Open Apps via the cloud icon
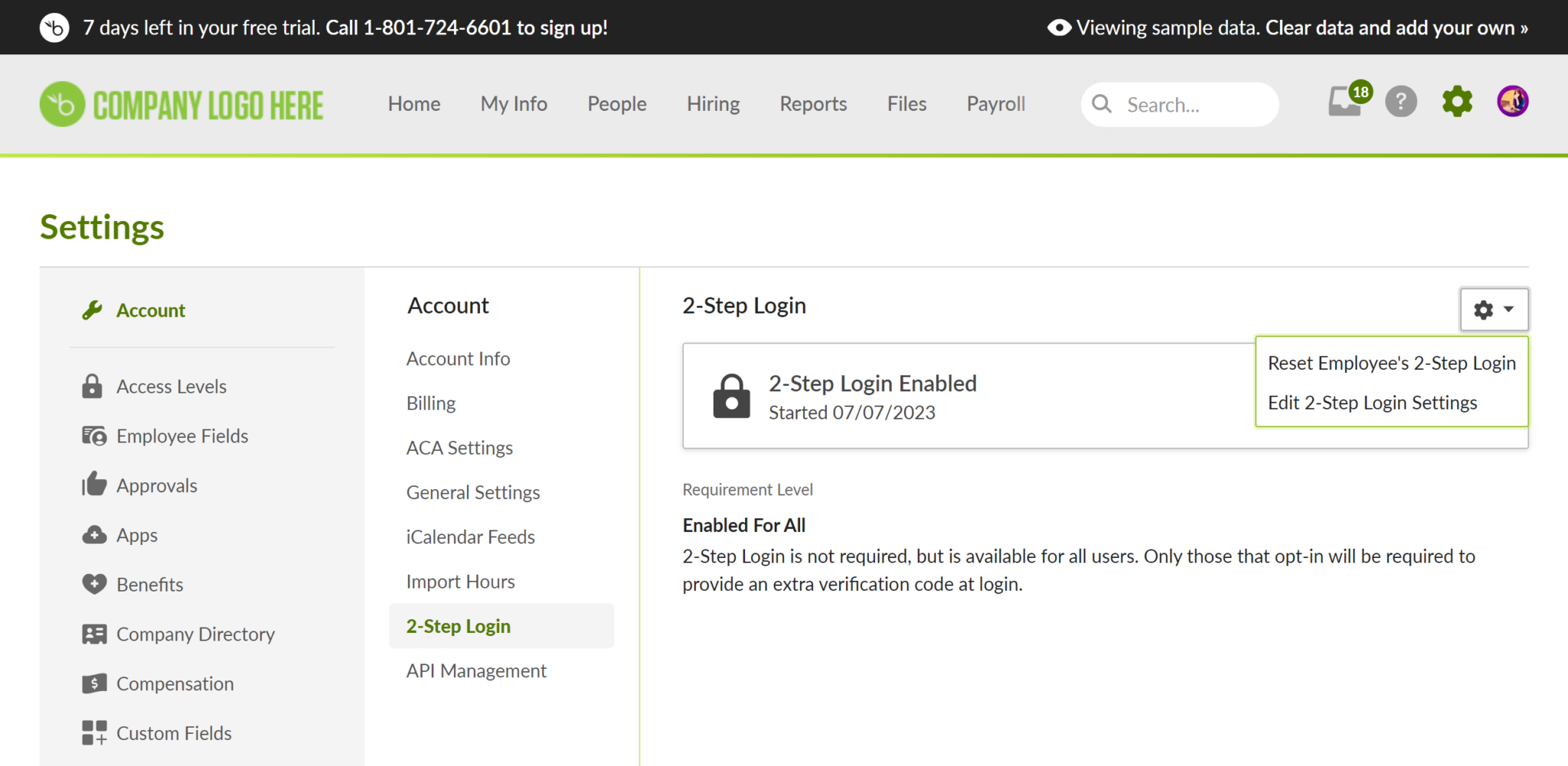This screenshot has width=1568, height=766. (x=92, y=534)
